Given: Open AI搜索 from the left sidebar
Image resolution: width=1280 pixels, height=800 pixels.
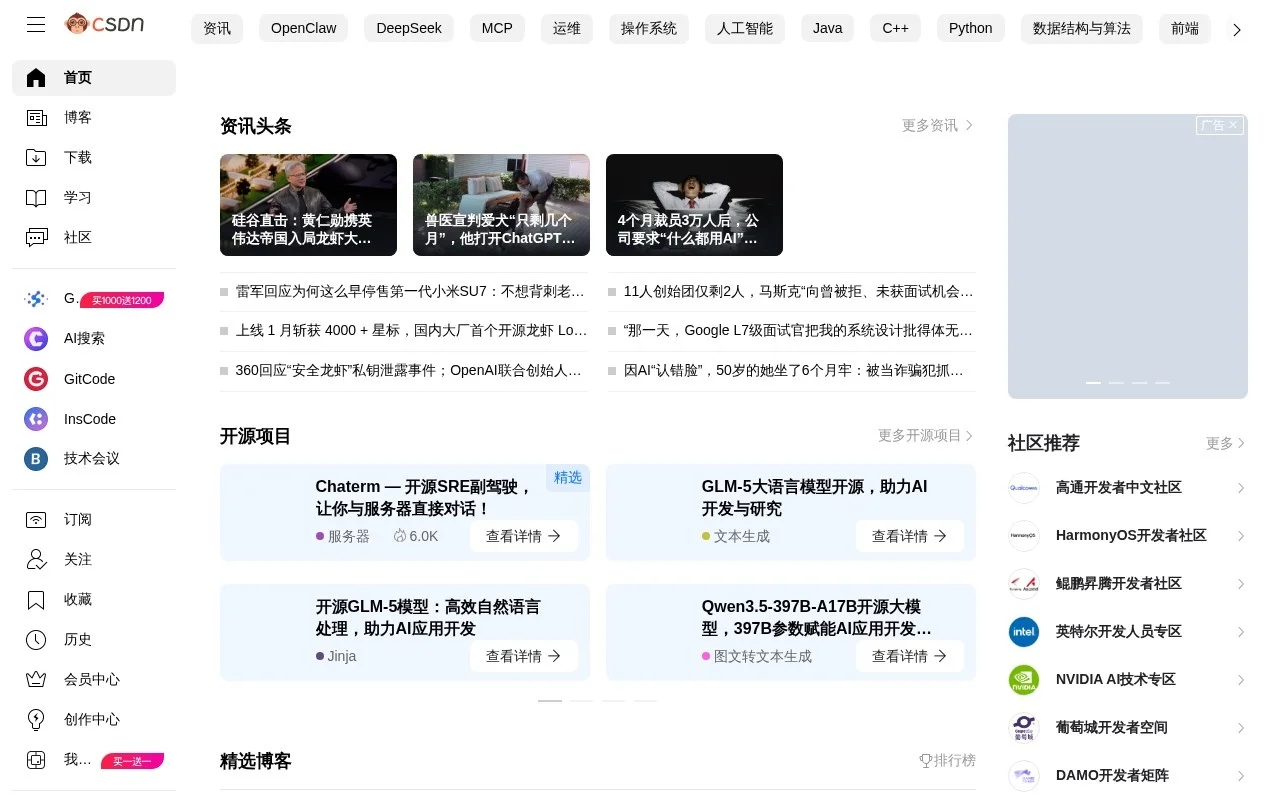Looking at the screenshot, I should pos(85,339).
